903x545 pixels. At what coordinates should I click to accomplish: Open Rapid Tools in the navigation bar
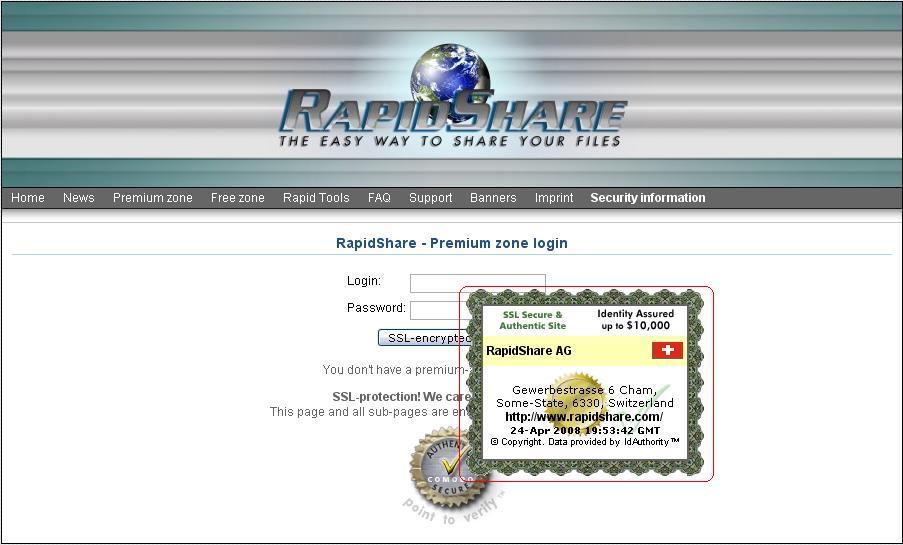point(316,198)
